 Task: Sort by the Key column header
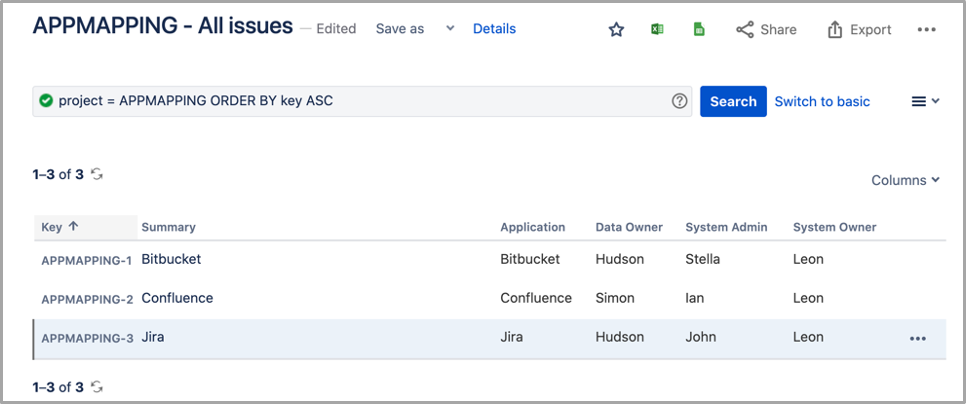60,227
